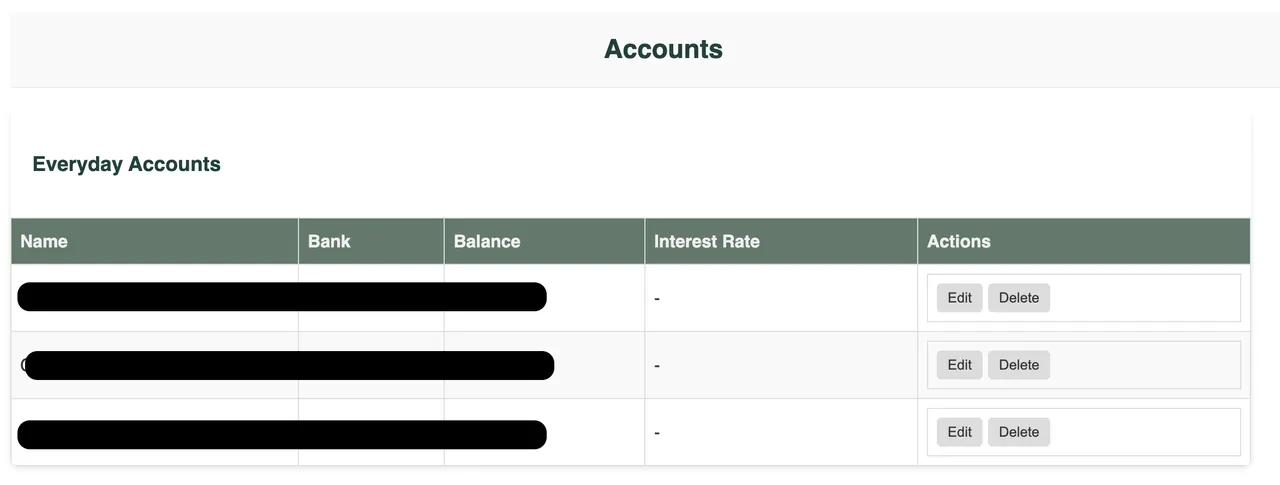
Task: Click the second row's interest rate dash
Action: 657,365
